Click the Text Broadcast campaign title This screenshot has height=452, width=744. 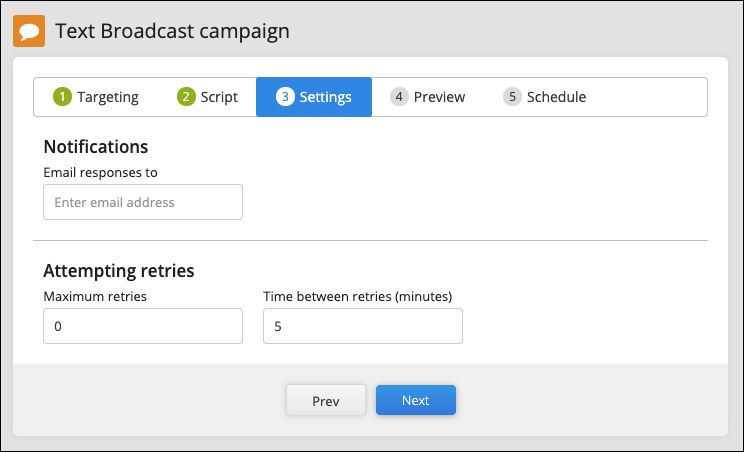[172, 31]
